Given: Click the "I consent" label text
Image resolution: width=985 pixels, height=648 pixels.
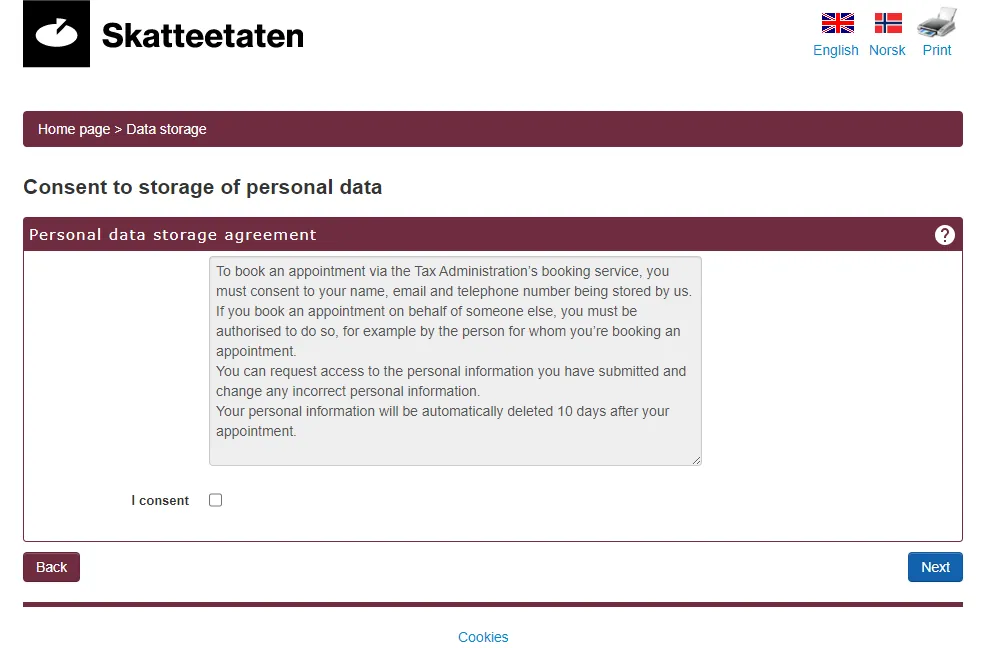Looking at the screenshot, I should tap(160, 500).
